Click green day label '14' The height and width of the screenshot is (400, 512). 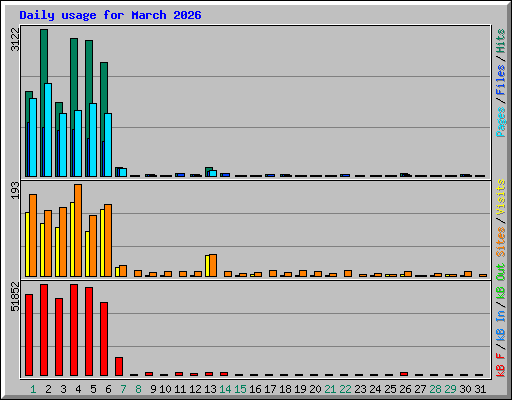coord(225,389)
